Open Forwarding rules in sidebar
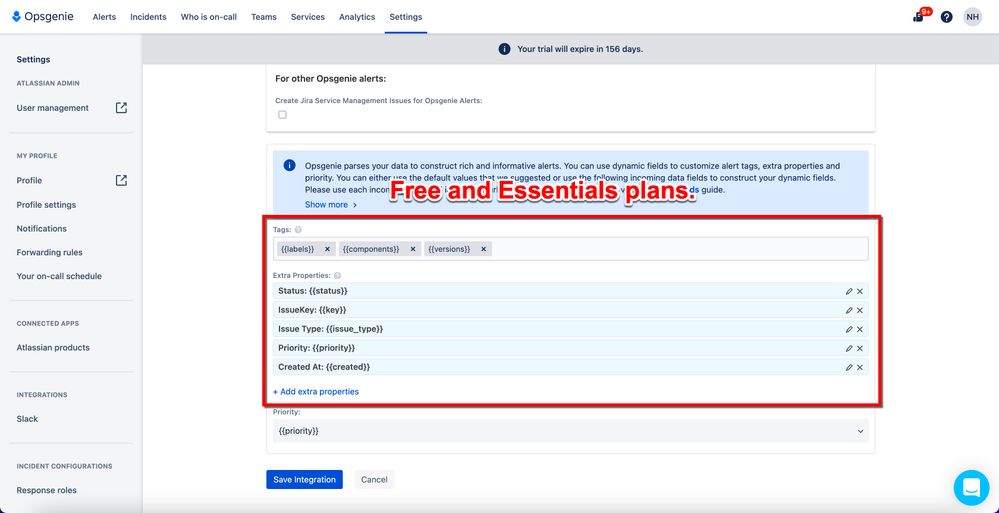 (50, 252)
